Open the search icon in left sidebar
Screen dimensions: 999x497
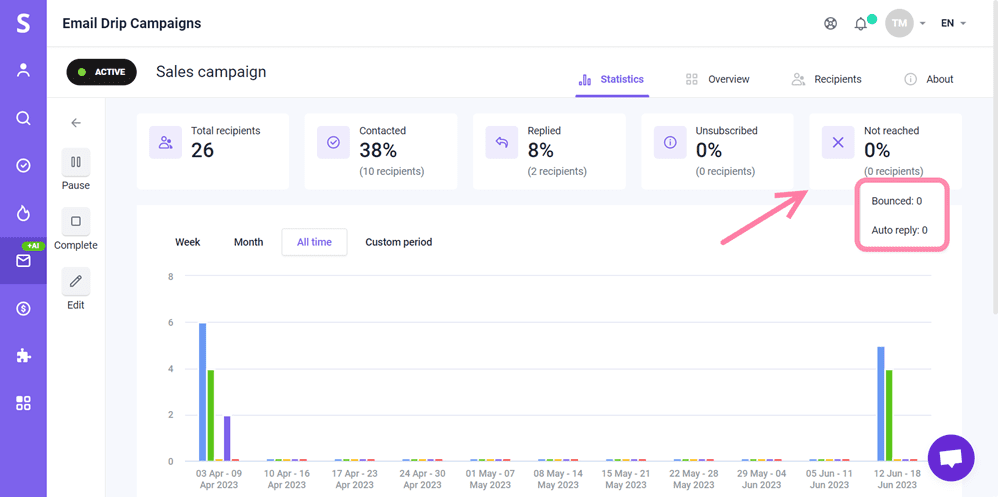click(x=23, y=118)
